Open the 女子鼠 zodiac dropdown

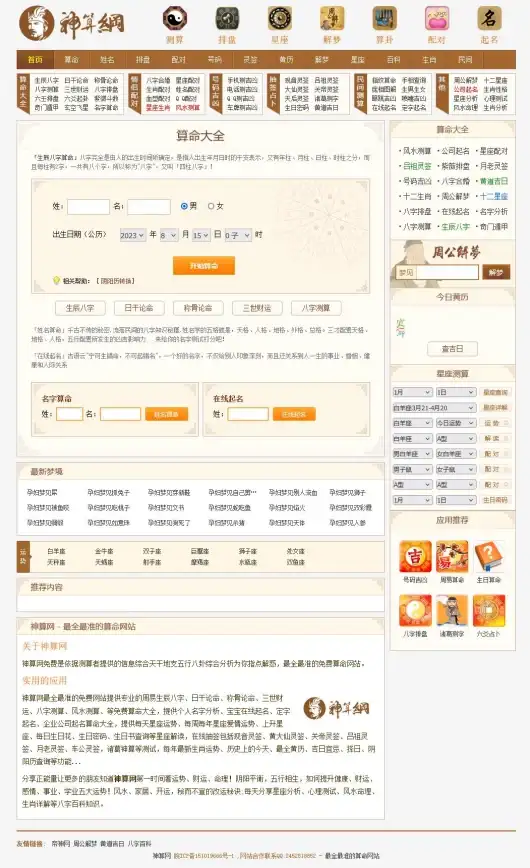coord(455,469)
